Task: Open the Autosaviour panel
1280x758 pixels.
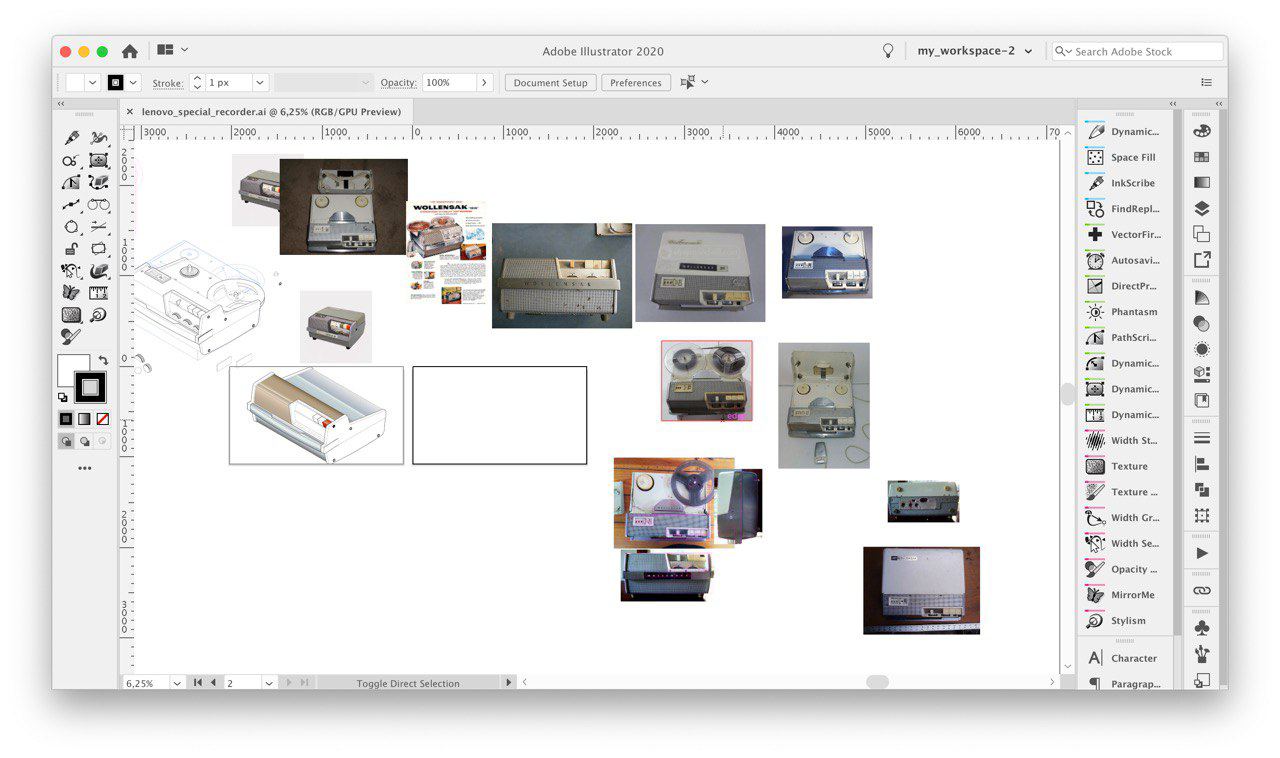Action: click(x=1124, y=260)
